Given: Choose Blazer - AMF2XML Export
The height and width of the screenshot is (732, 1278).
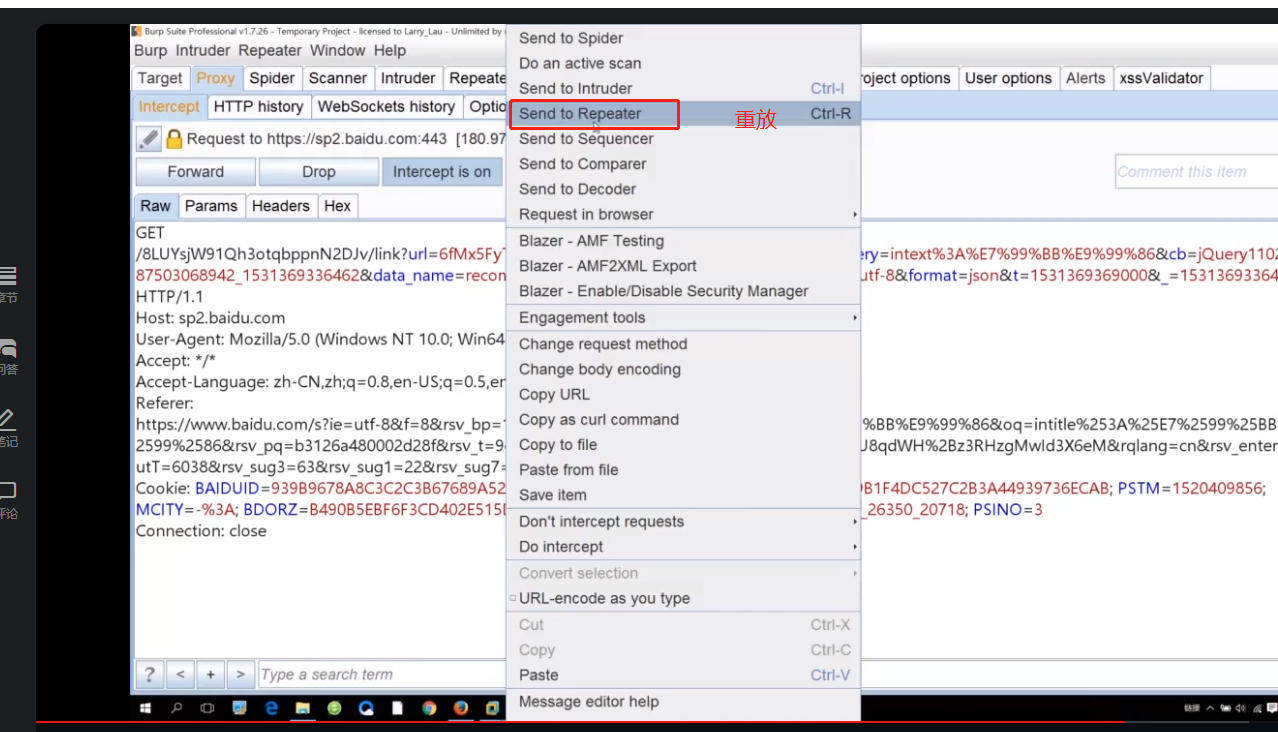Looking at the screenshot, I should (x=683, y=266).
